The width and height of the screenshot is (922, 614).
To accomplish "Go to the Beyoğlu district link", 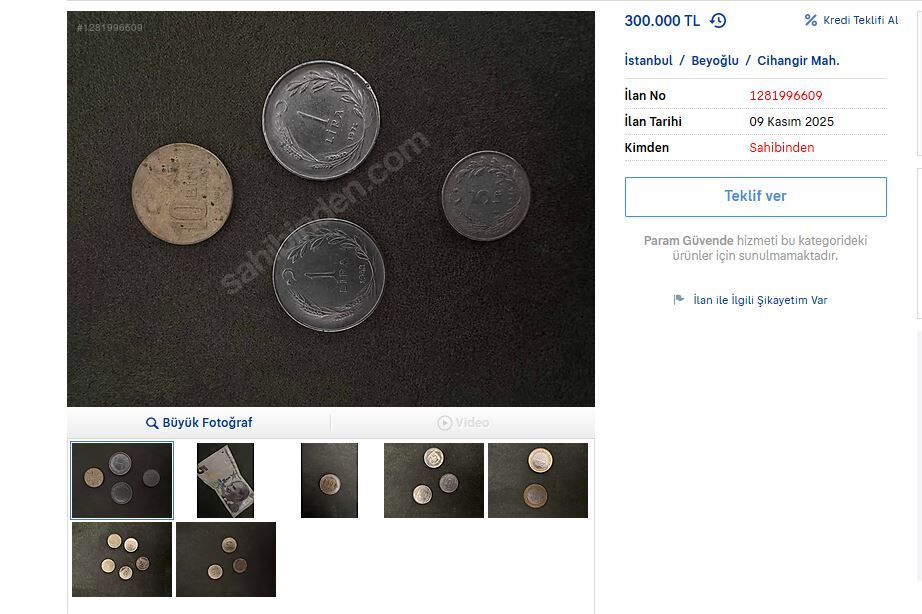I will point(715,61).
